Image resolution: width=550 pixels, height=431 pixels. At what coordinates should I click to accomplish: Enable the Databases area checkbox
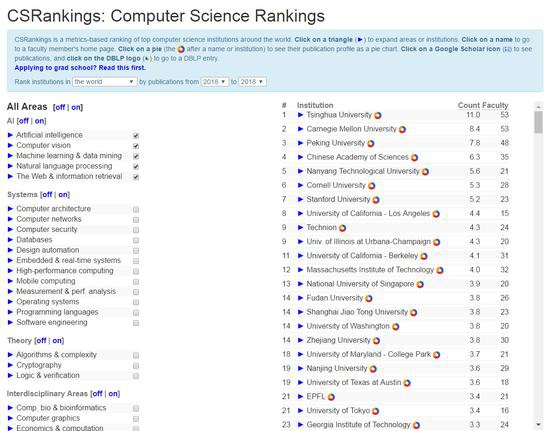136,240
